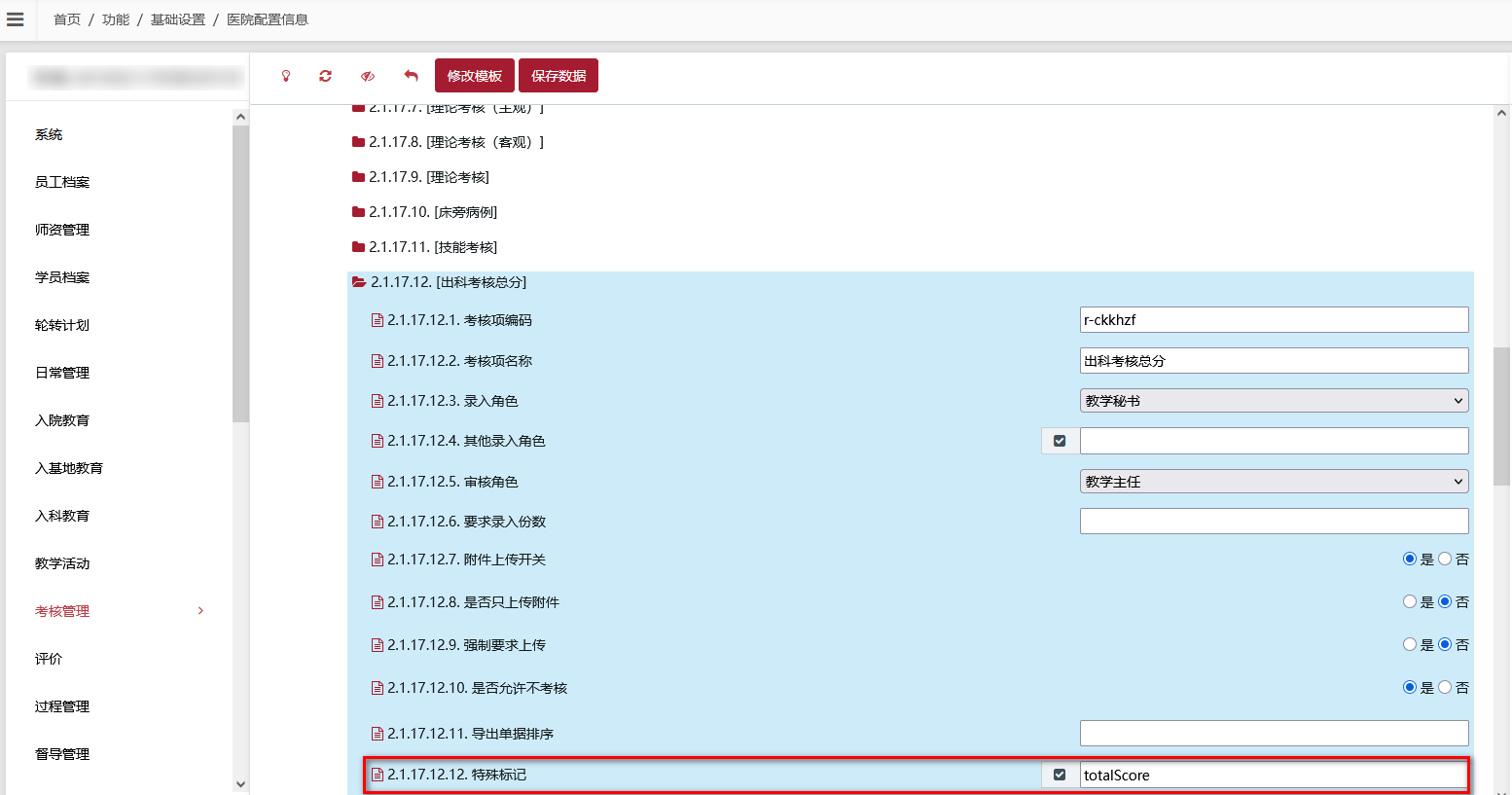The height and width of the screenshot is (795, 1512).
Task: Select 否 for 附件上传开关
Action: (1445, 560)
